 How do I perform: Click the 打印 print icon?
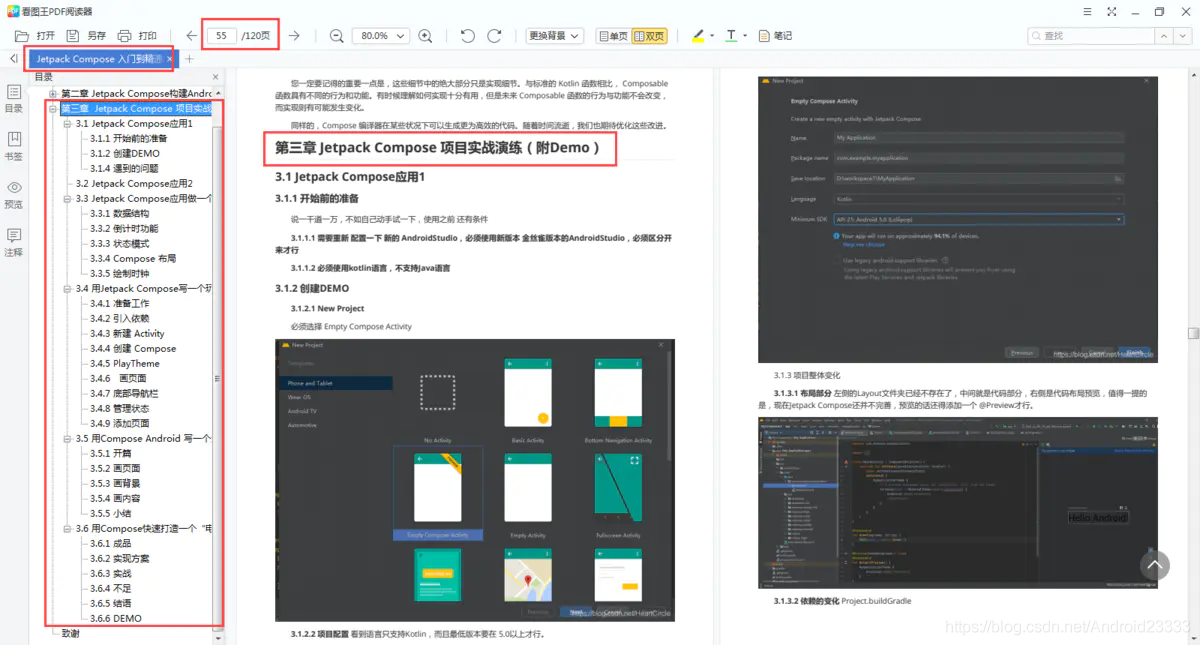(124, 36)
